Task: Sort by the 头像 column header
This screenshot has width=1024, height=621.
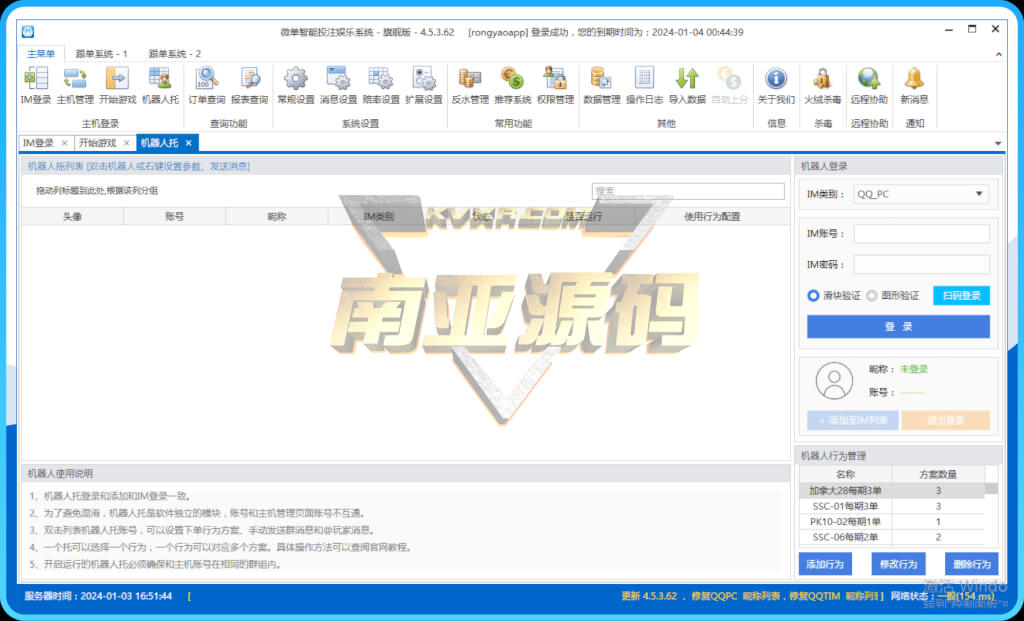Action: (72, 217)
